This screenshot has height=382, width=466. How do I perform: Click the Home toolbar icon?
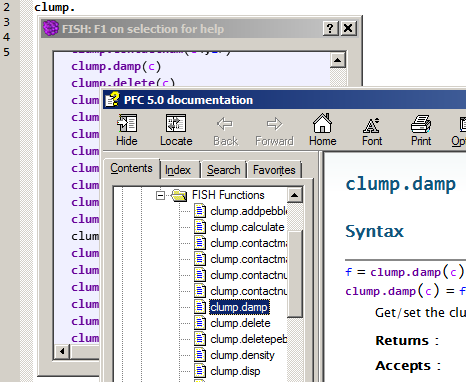point(322,124)
